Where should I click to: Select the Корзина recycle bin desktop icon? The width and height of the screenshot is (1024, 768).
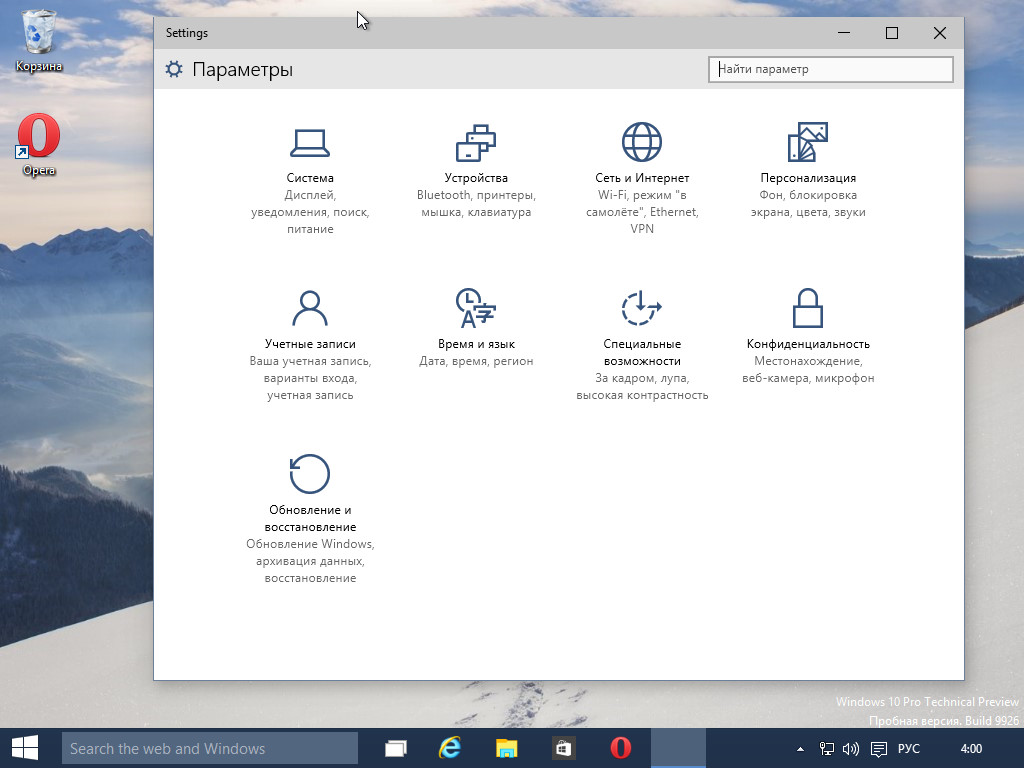(x=39, y=40)
